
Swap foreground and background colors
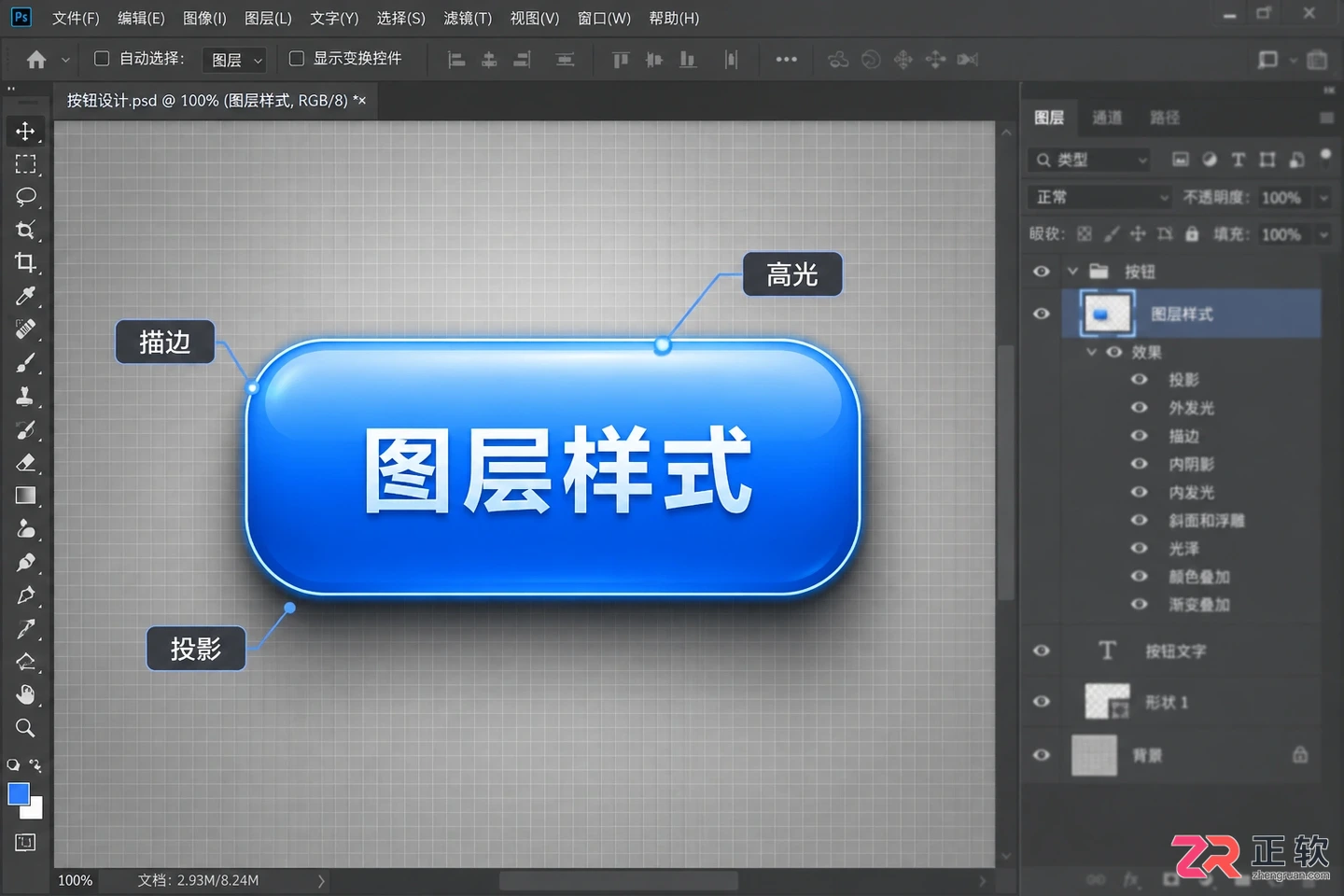pos(35,765)
